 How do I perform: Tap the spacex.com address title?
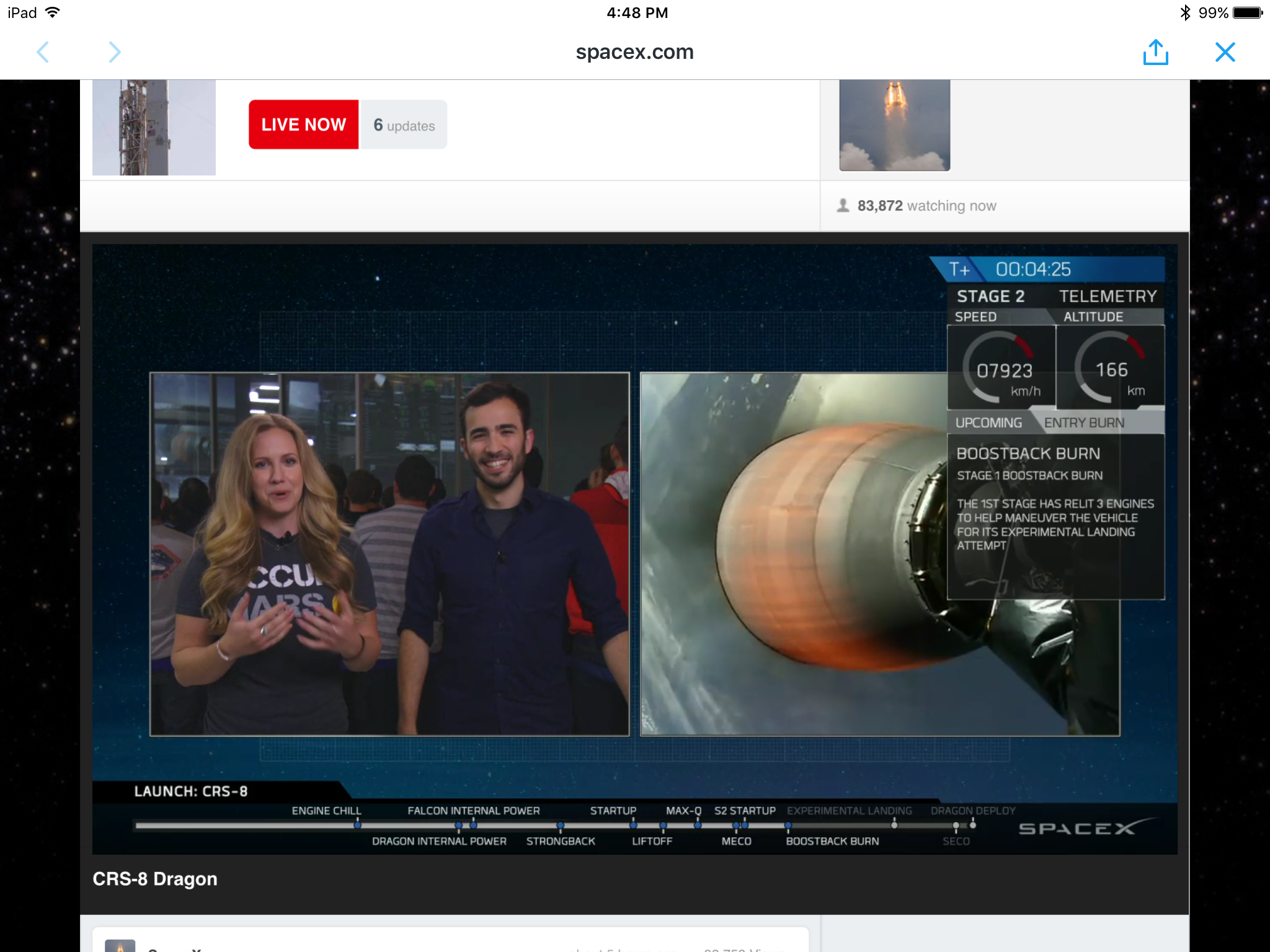click(x=634, y=52)
